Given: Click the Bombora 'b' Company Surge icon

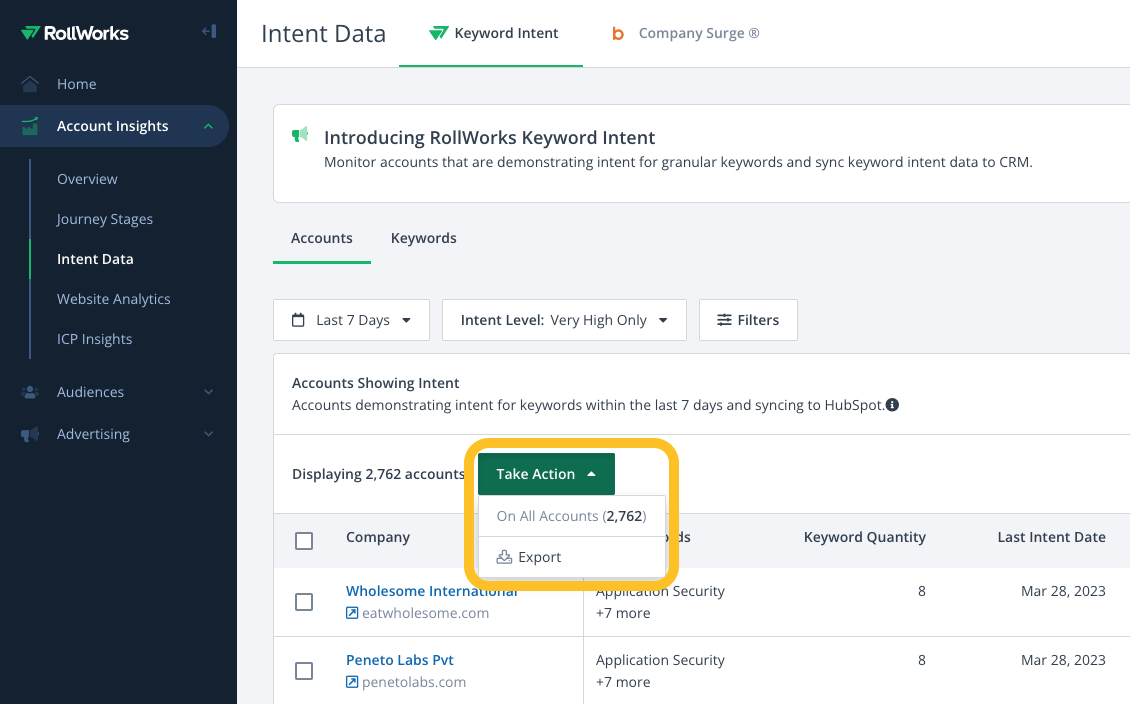Looking at the screenshot, I should (x=618, y=34).
